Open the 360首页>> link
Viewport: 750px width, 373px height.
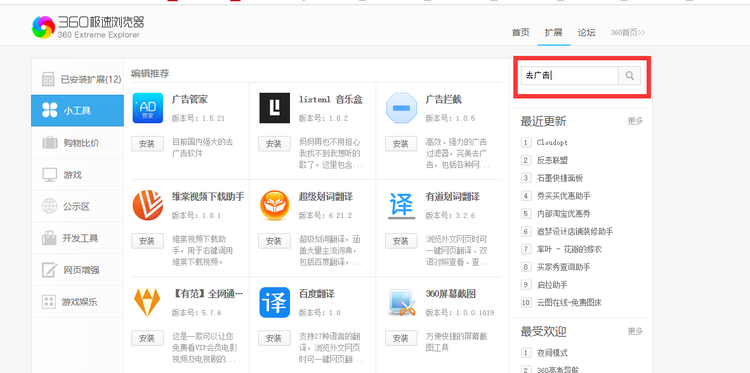point(628,33)
